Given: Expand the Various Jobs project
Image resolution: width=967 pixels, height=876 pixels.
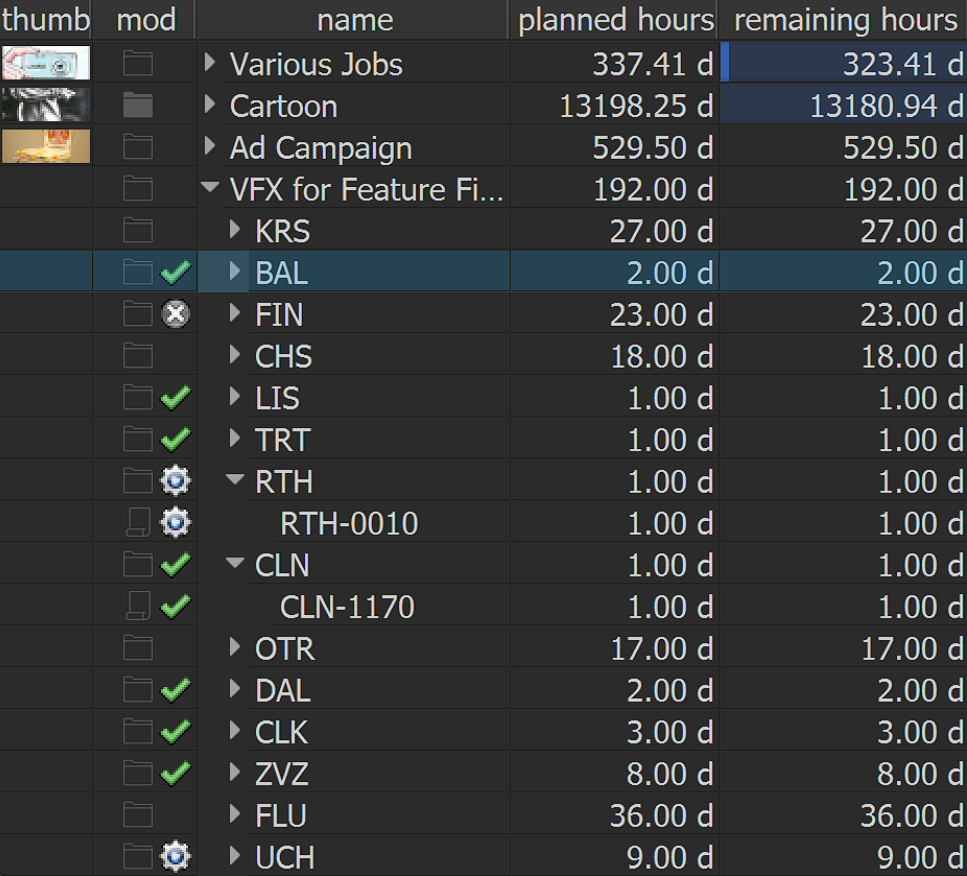Looking at the screenshot, I should point(210,62).
